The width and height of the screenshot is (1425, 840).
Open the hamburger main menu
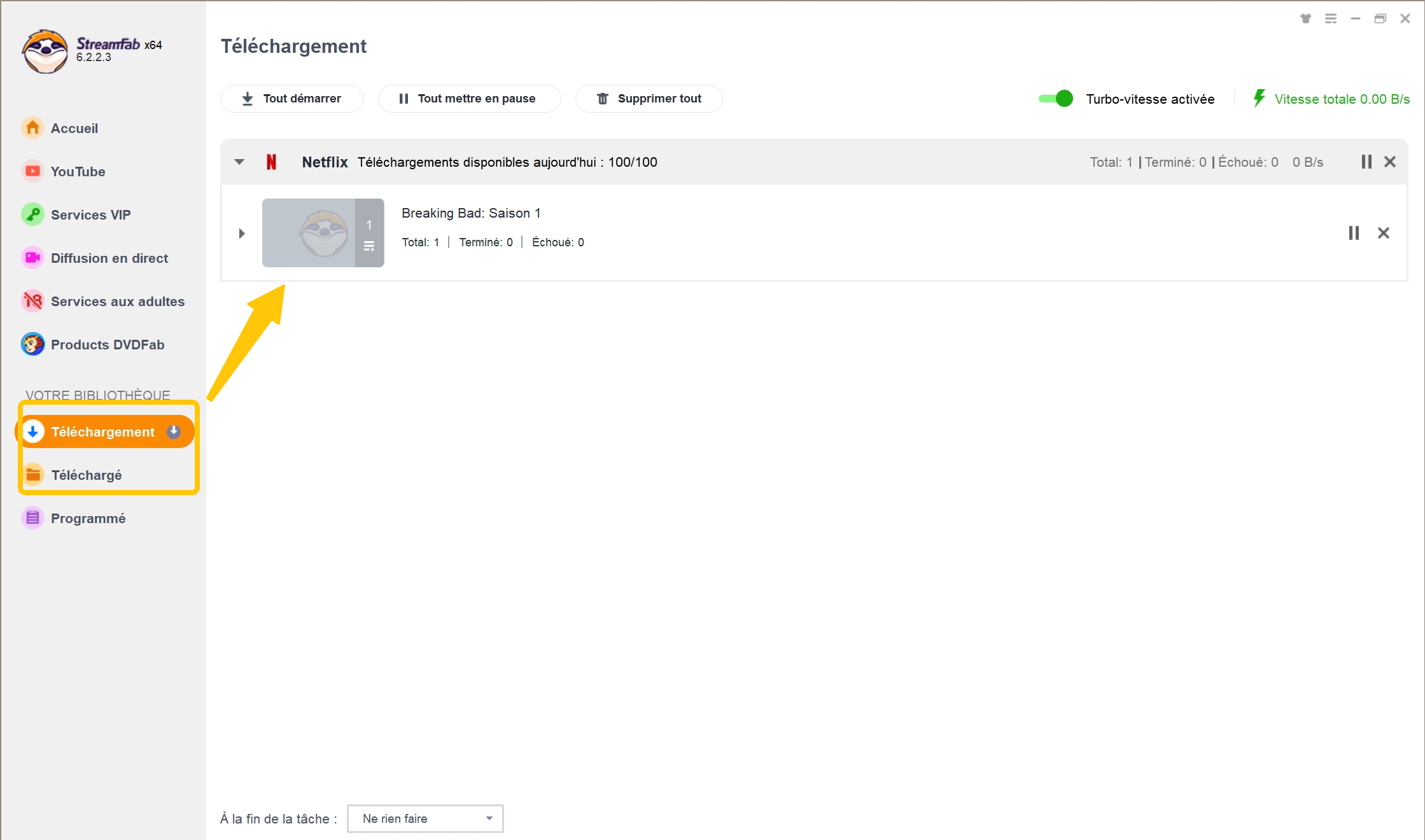(1331, 18)
